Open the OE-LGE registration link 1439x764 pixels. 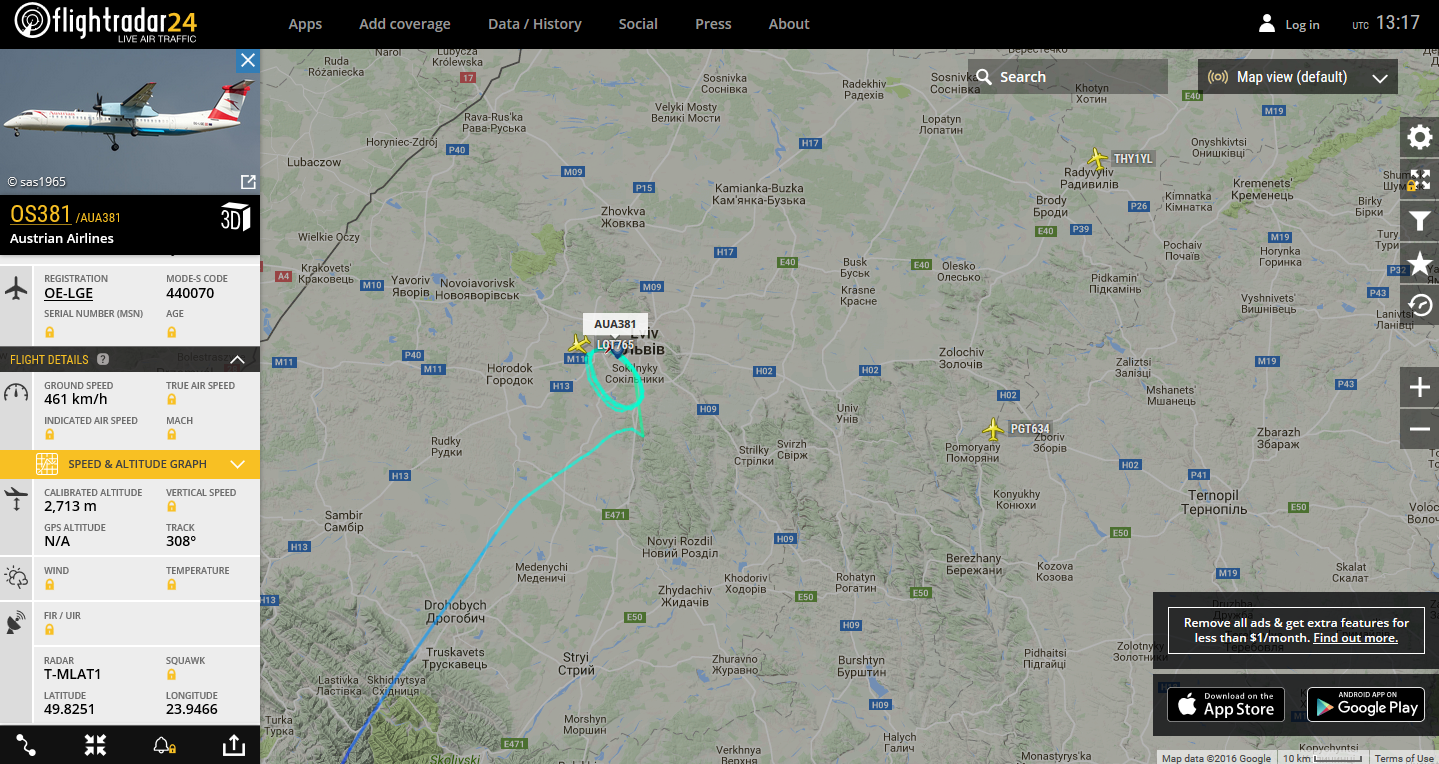pos(69,293)
